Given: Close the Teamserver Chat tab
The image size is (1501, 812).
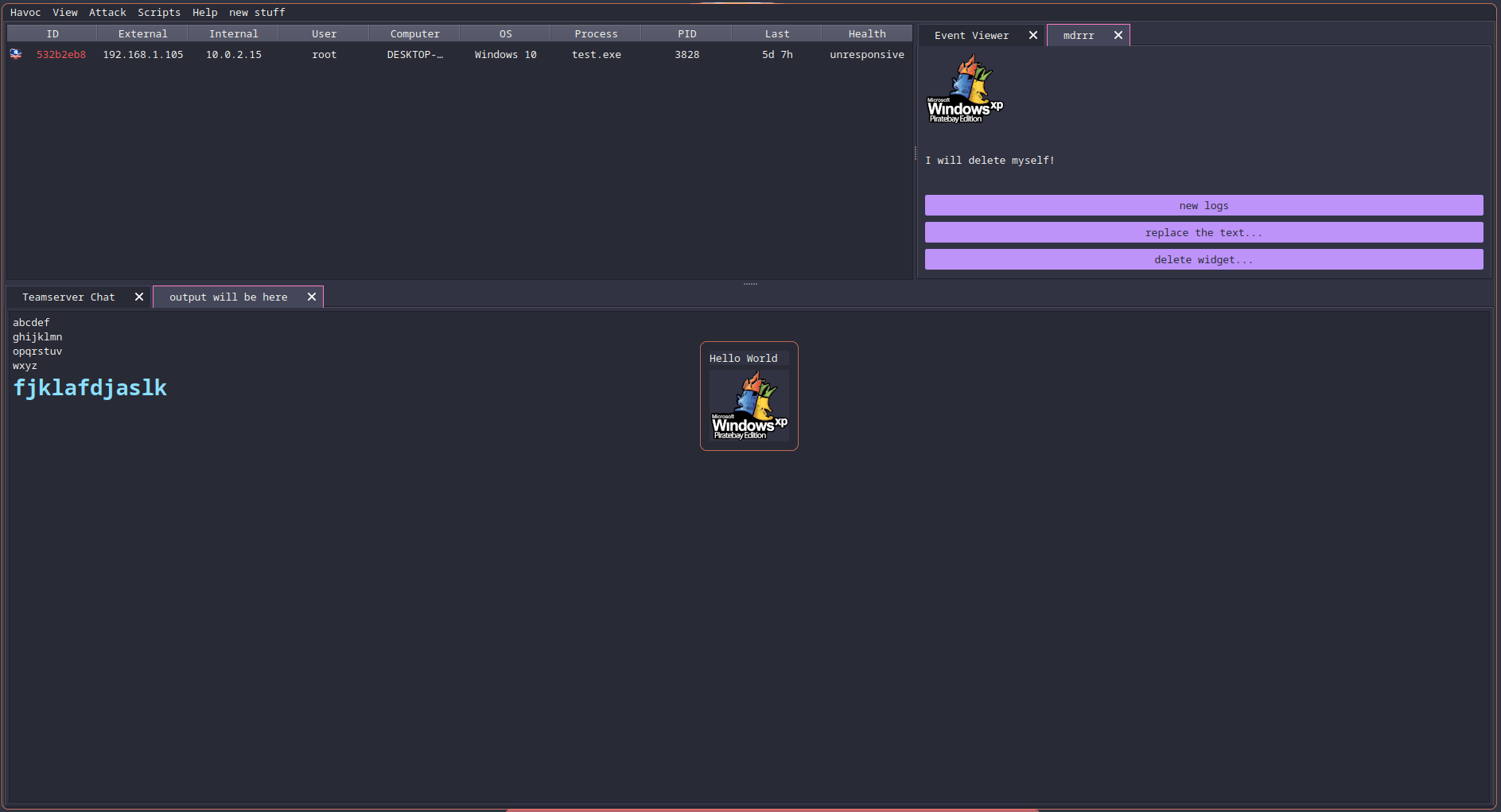Looking at the screenshot, I should (x=139, y=297).
